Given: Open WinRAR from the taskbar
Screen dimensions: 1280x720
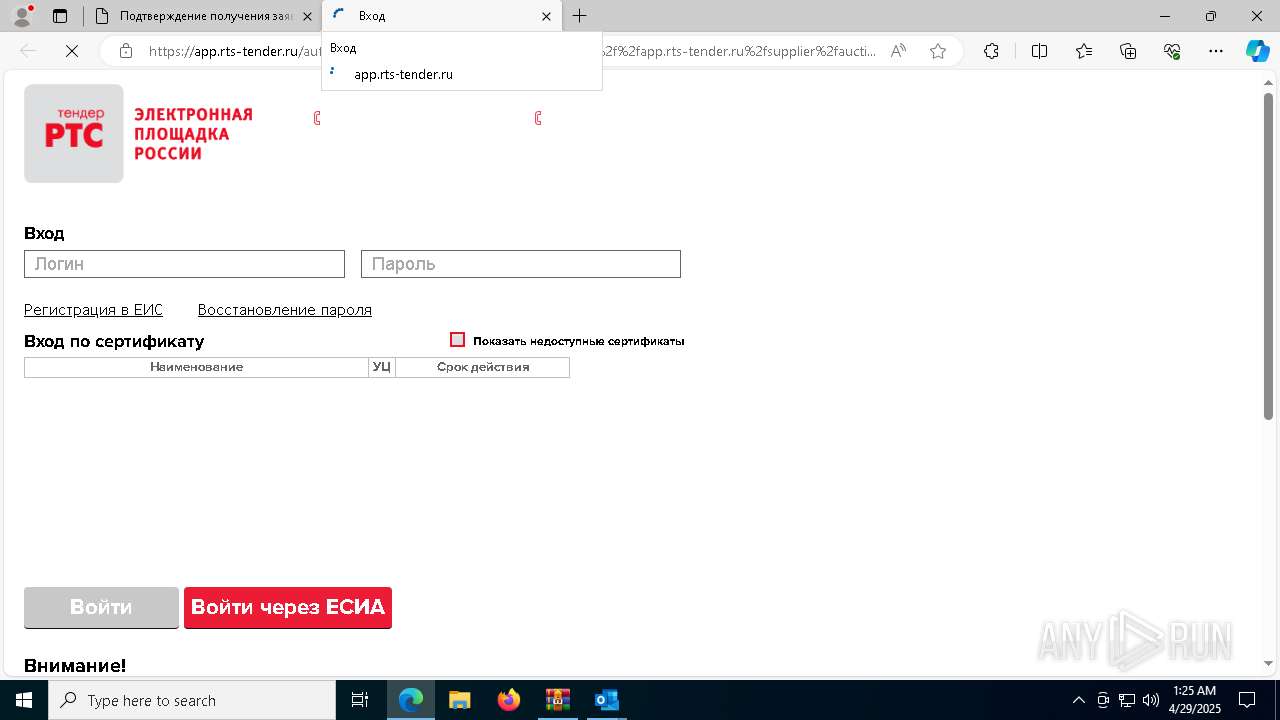Looking at the screenshot, I should tap(557, 700).
